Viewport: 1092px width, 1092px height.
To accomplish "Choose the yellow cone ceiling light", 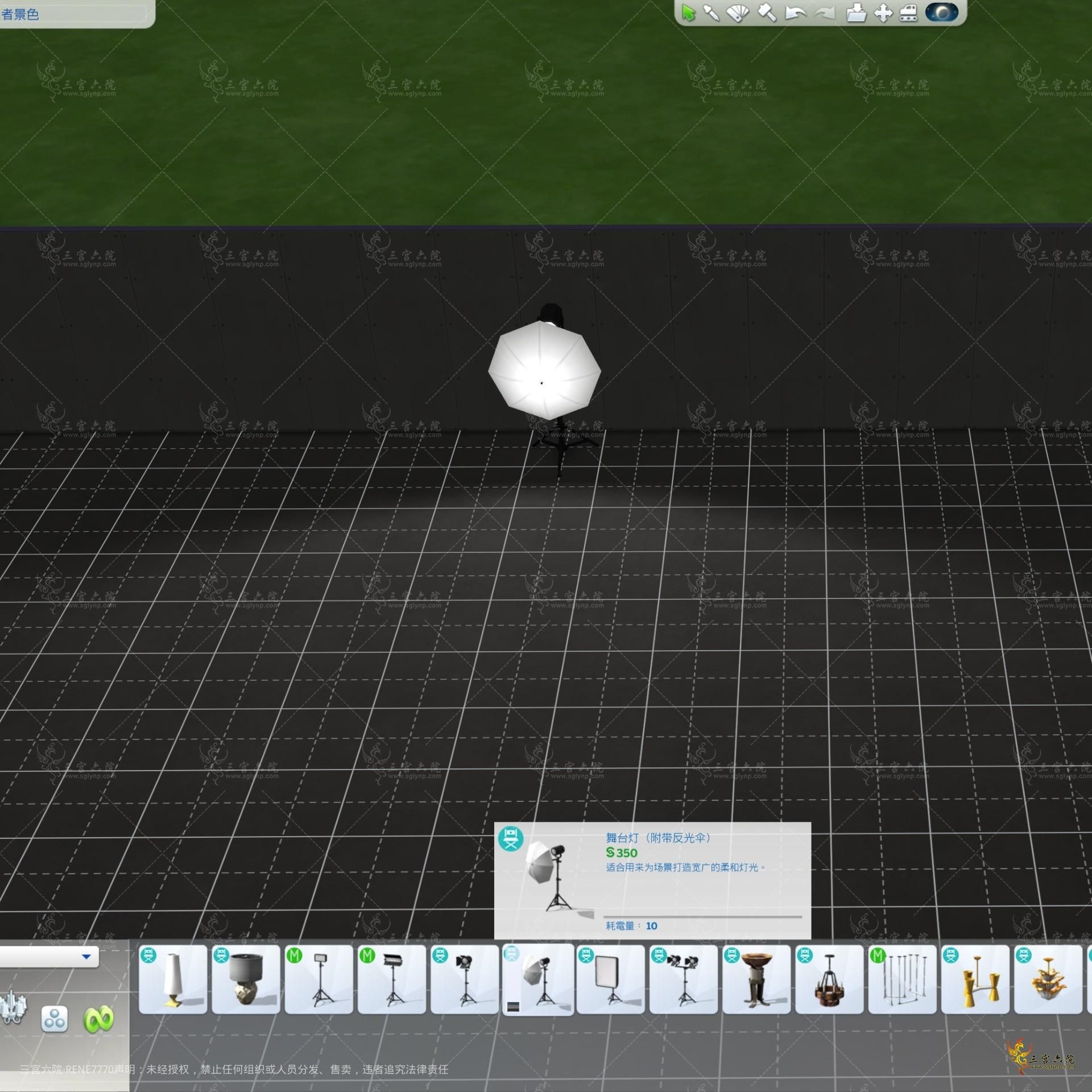I will point(975,980).
